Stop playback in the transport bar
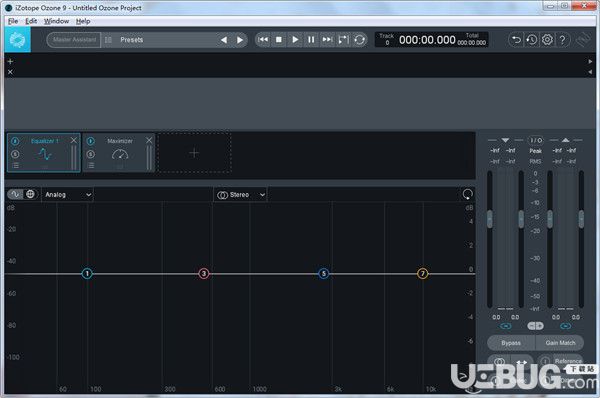The height and width of the screenshot is (398, 600). pos(279,39)
